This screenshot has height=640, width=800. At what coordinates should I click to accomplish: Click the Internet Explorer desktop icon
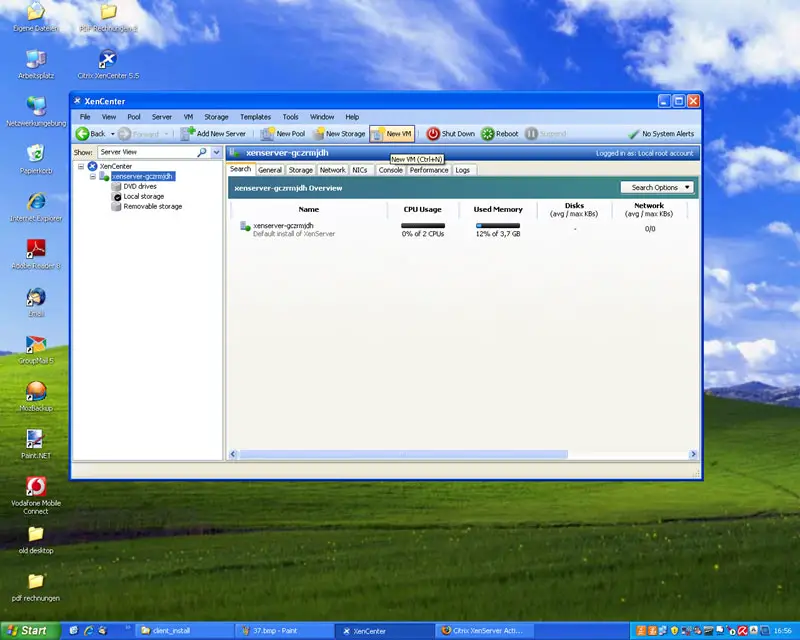pyautogui.click(x=36, y=207)
